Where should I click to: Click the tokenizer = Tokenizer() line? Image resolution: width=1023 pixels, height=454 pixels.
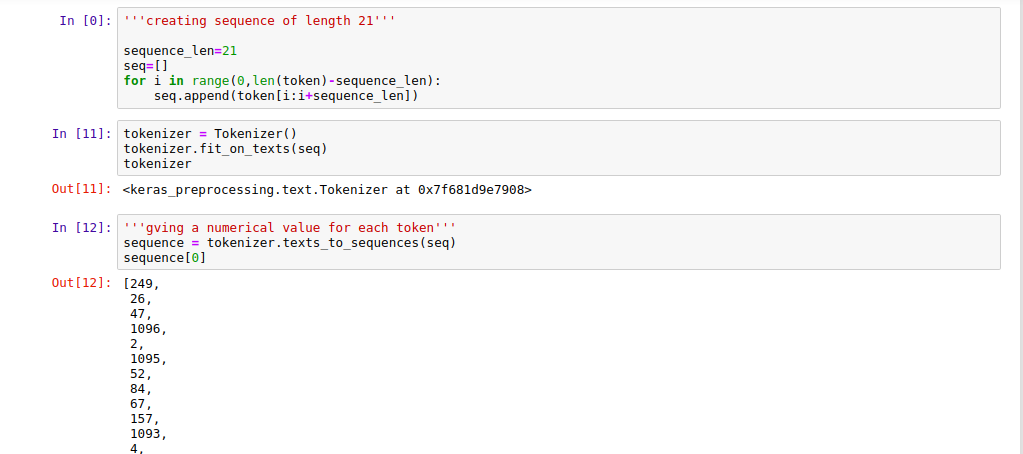pyautogui.click(x=210, y=134)
